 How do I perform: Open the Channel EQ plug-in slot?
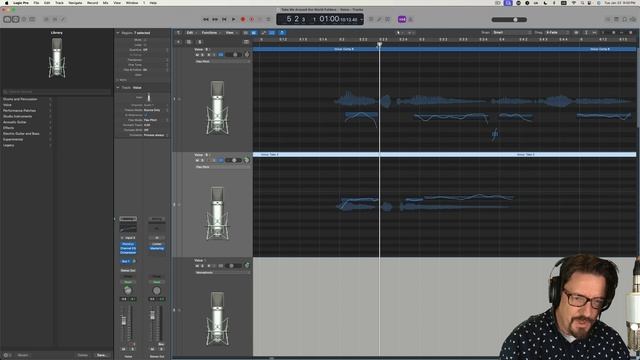[x=128, y=248]
